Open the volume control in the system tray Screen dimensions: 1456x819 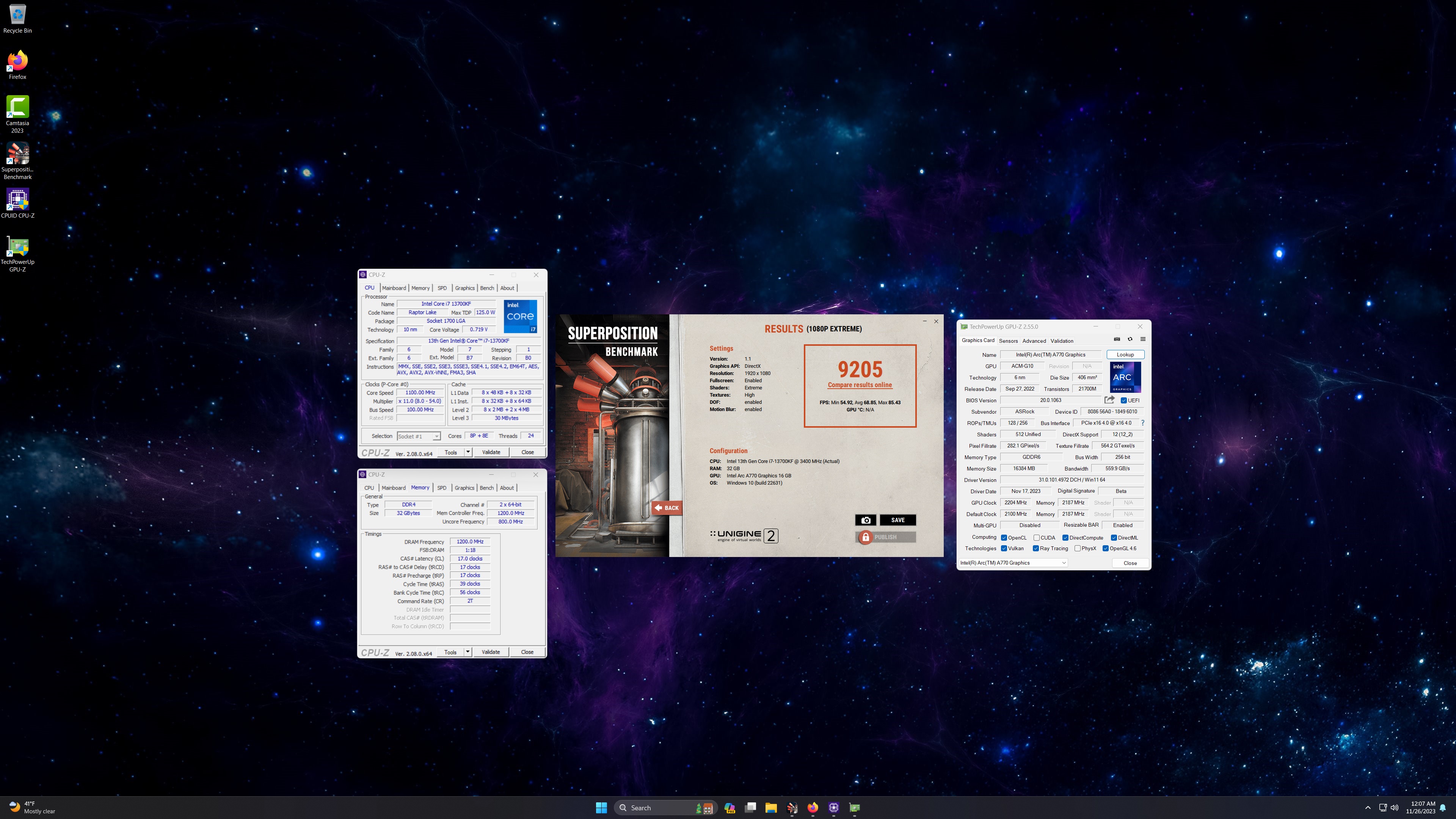pos(1395,808)
